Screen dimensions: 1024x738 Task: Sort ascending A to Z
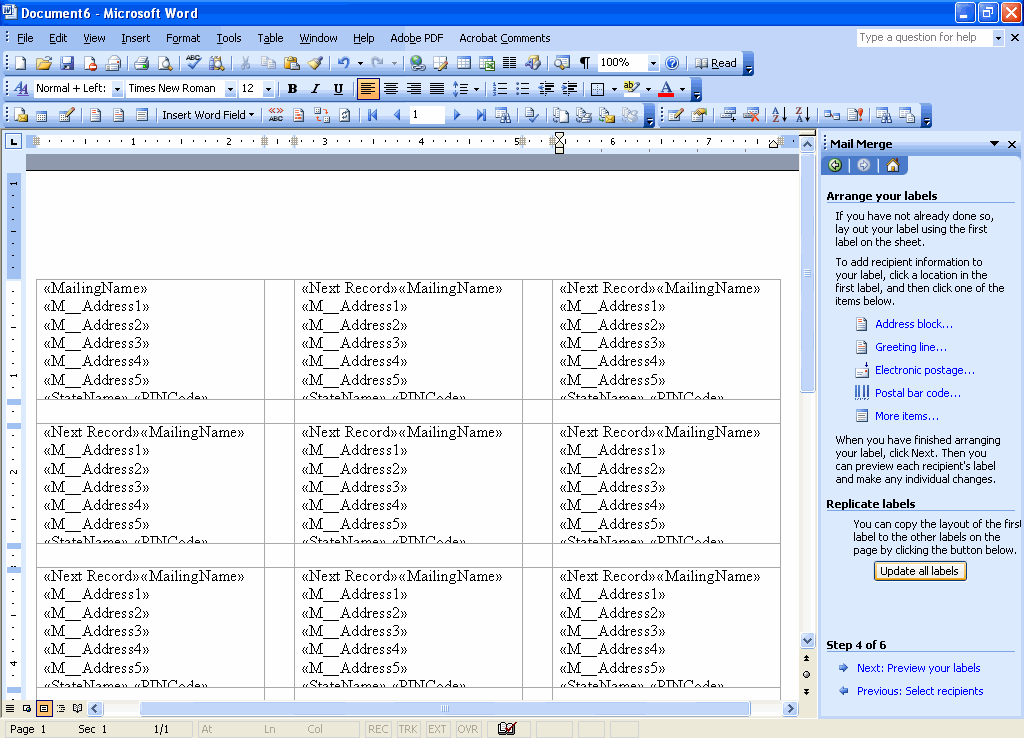coord(779,116)
